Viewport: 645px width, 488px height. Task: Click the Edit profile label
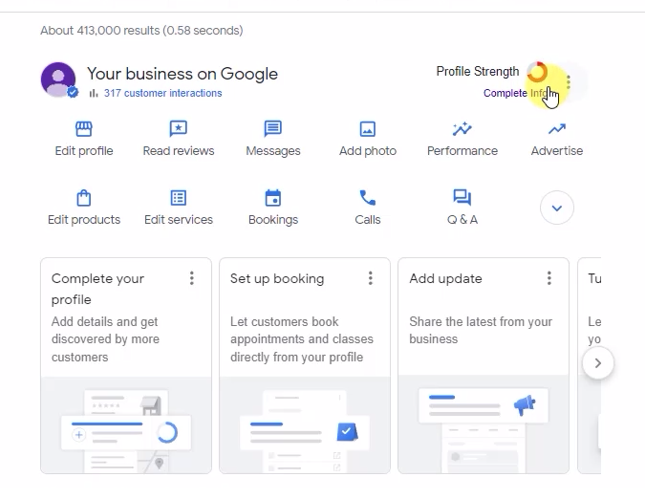pyautogui.click(x=84, y=151)
